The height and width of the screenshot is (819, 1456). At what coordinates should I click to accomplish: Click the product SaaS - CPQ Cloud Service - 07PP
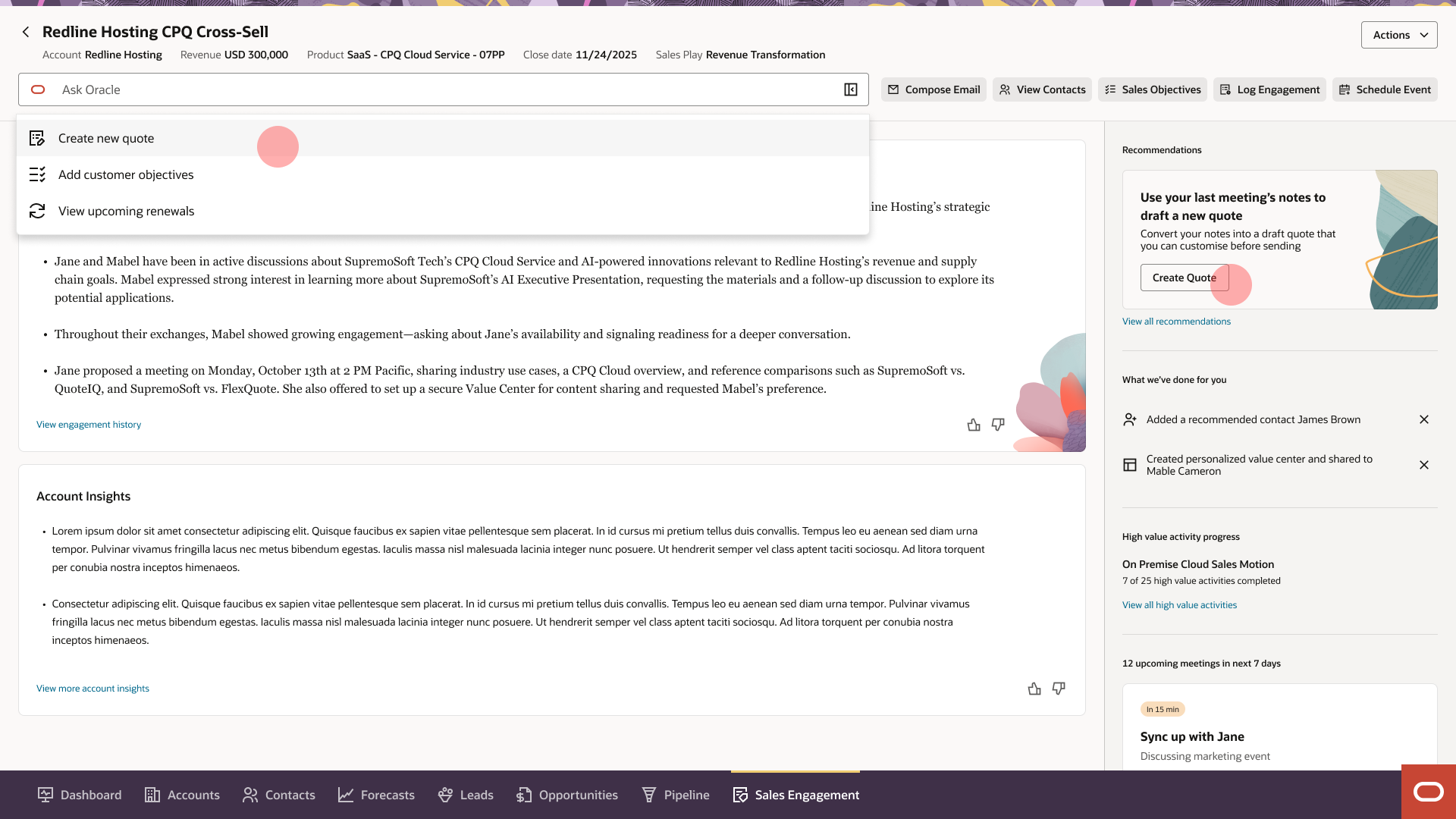pos(425,55)
